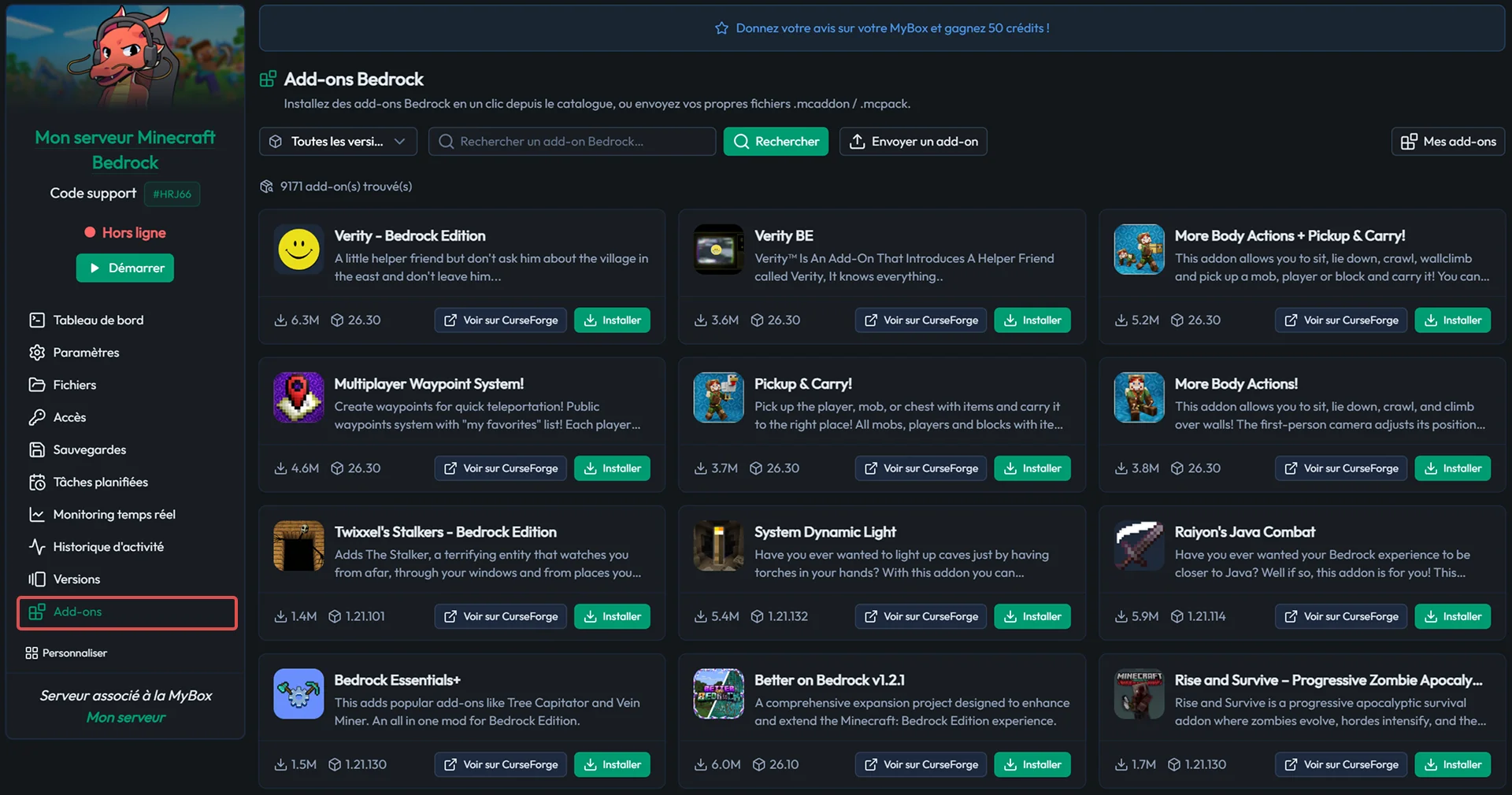The height and width of the screenshot is (795, 1512).
Task: Click the Rise and Survive add-on icon
Action: click(x=1139, y=693)
